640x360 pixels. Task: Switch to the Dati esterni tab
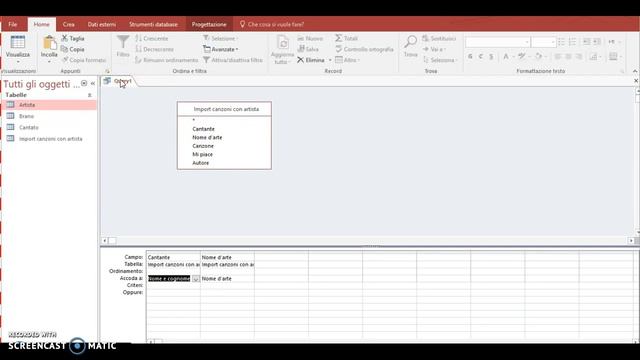click(x=102, y=24)
